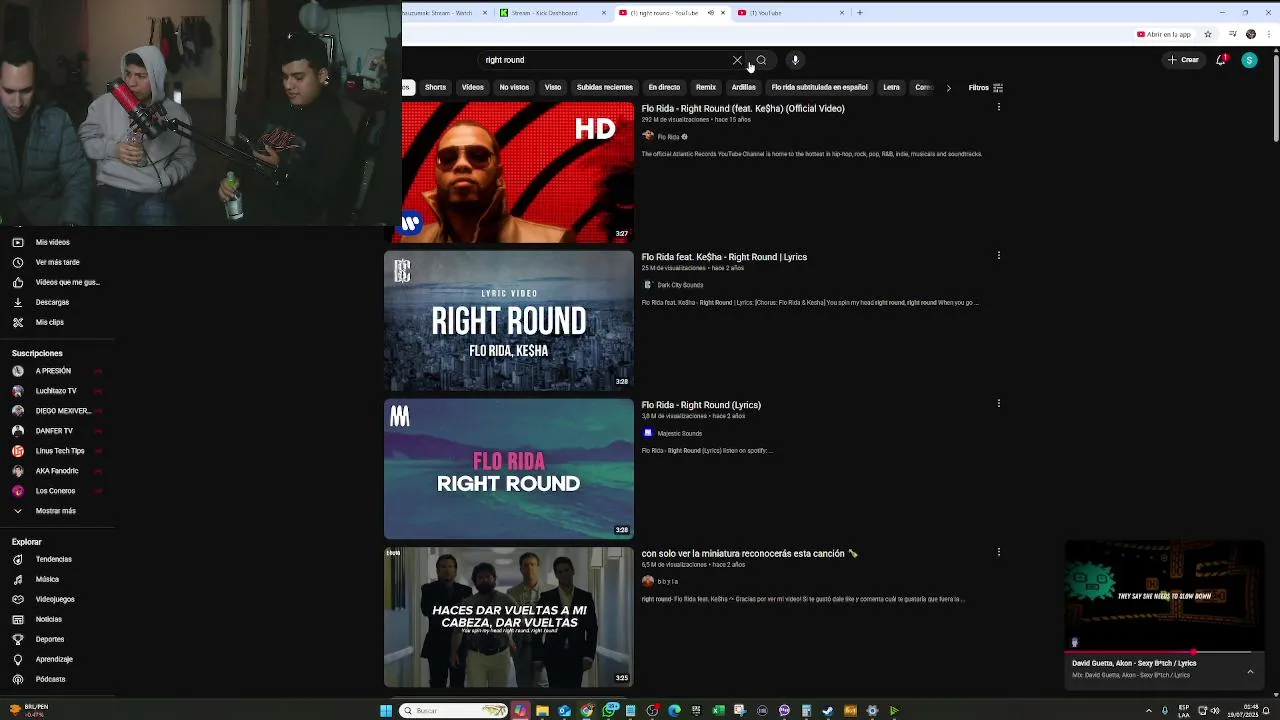Image resolution: width=1280 pixels, height=720 pixels.
Task: Select the Shorts filter chip
Action: click(435, 88)
